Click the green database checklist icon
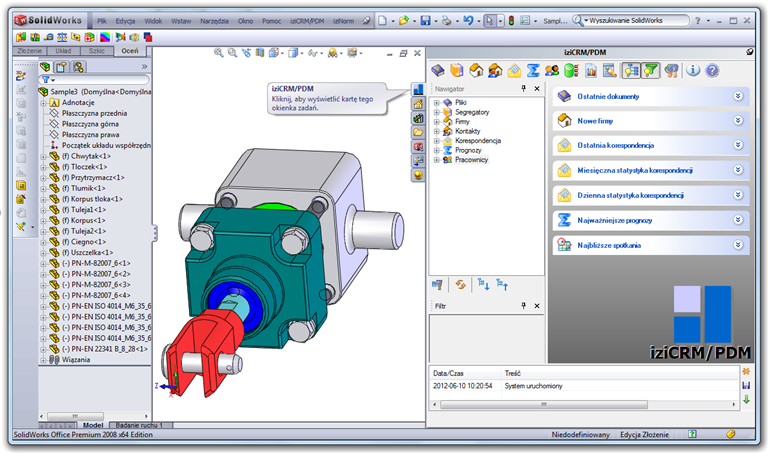Image resolution: width=768 pixels, height=453 pixels. 571,71
